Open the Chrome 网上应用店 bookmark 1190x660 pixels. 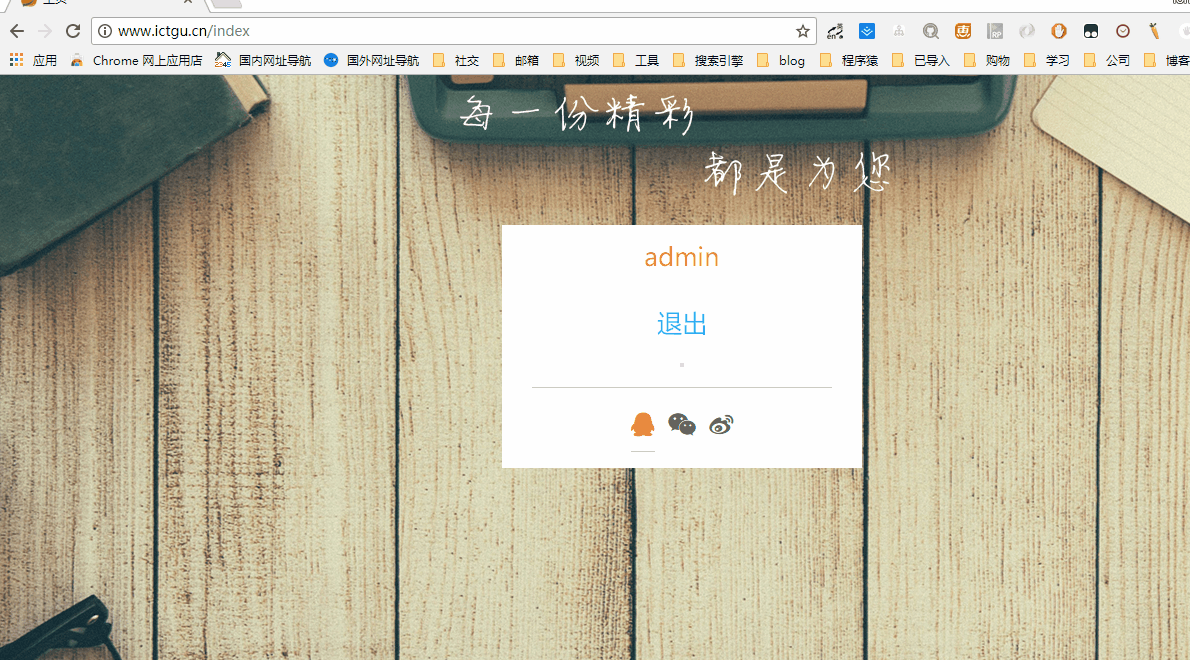[x=137, y=61]
